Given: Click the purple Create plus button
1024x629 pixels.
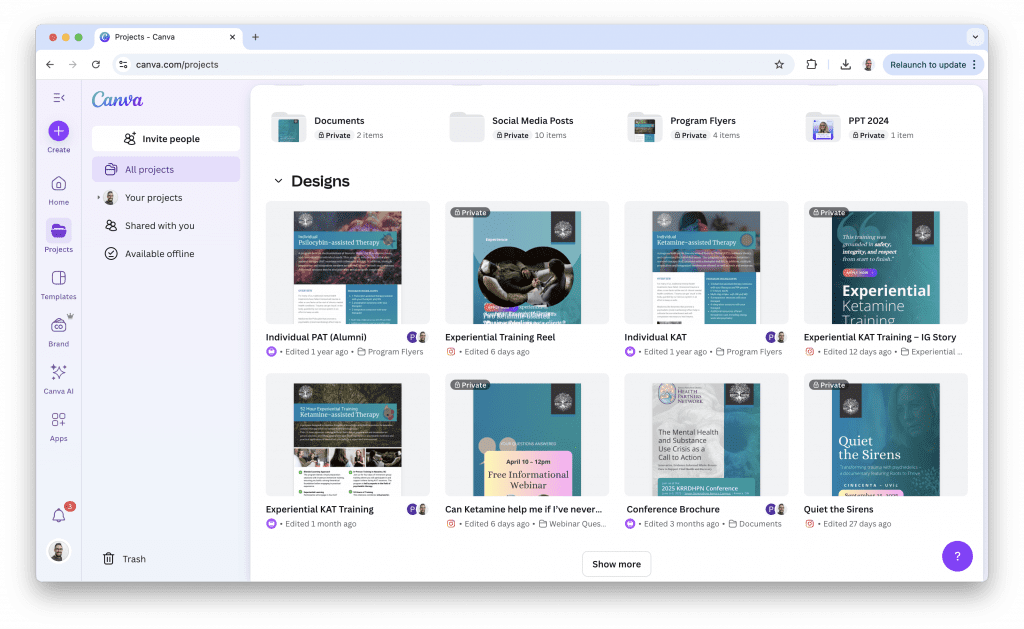Looking at the screenshot, I should 58,131.
